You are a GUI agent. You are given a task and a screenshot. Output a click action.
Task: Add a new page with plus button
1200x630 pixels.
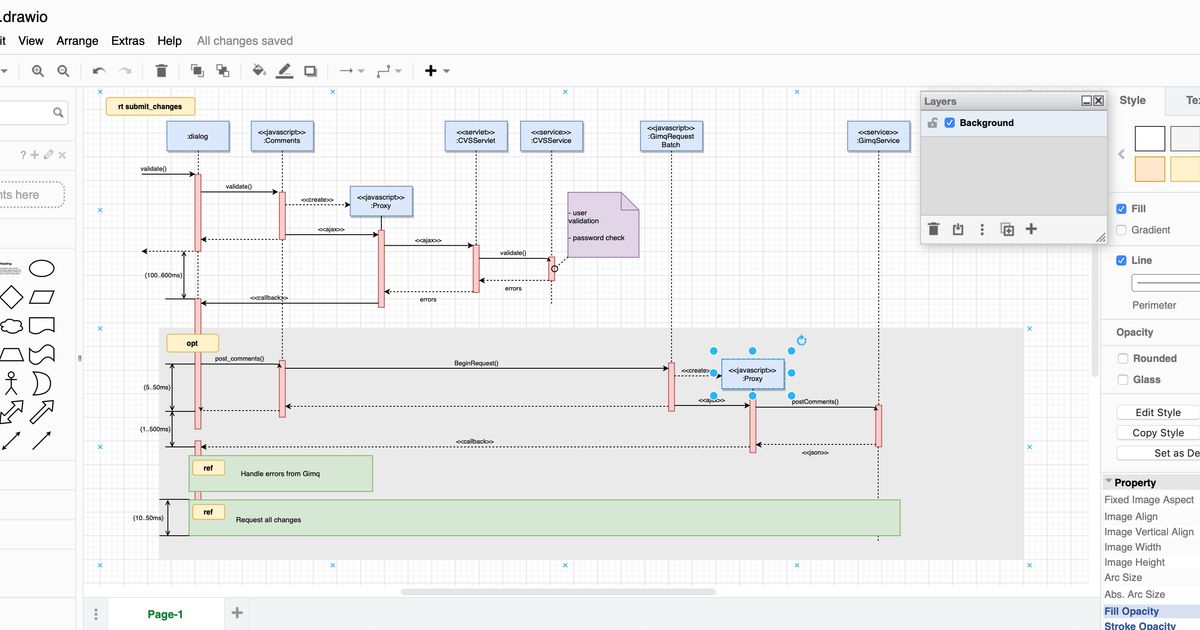237,613
